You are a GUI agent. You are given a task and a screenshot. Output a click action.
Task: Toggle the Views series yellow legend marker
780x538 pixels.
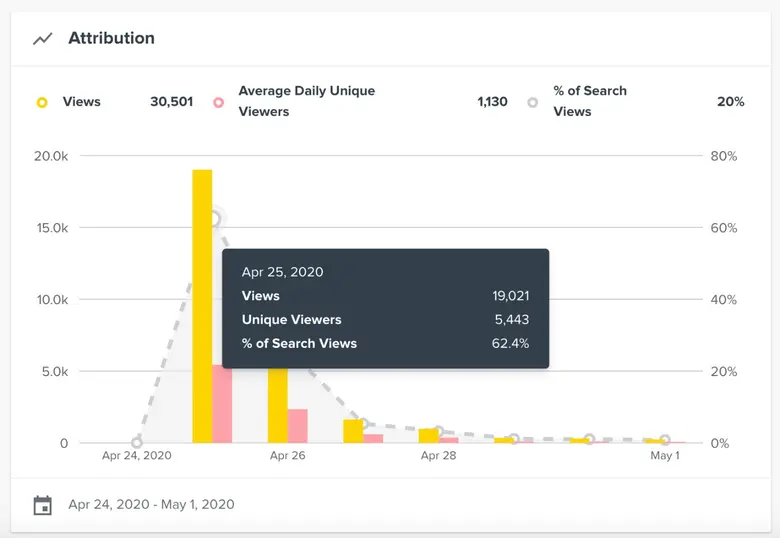pyautogui.click(x=42, y=102)
